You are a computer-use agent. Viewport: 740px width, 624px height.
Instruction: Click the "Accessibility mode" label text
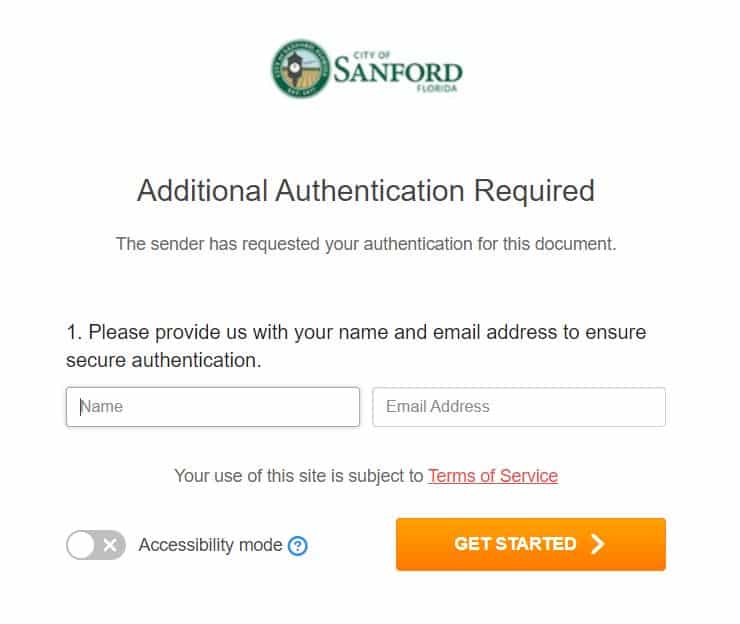pyautogui.click(x=210, y=545)
